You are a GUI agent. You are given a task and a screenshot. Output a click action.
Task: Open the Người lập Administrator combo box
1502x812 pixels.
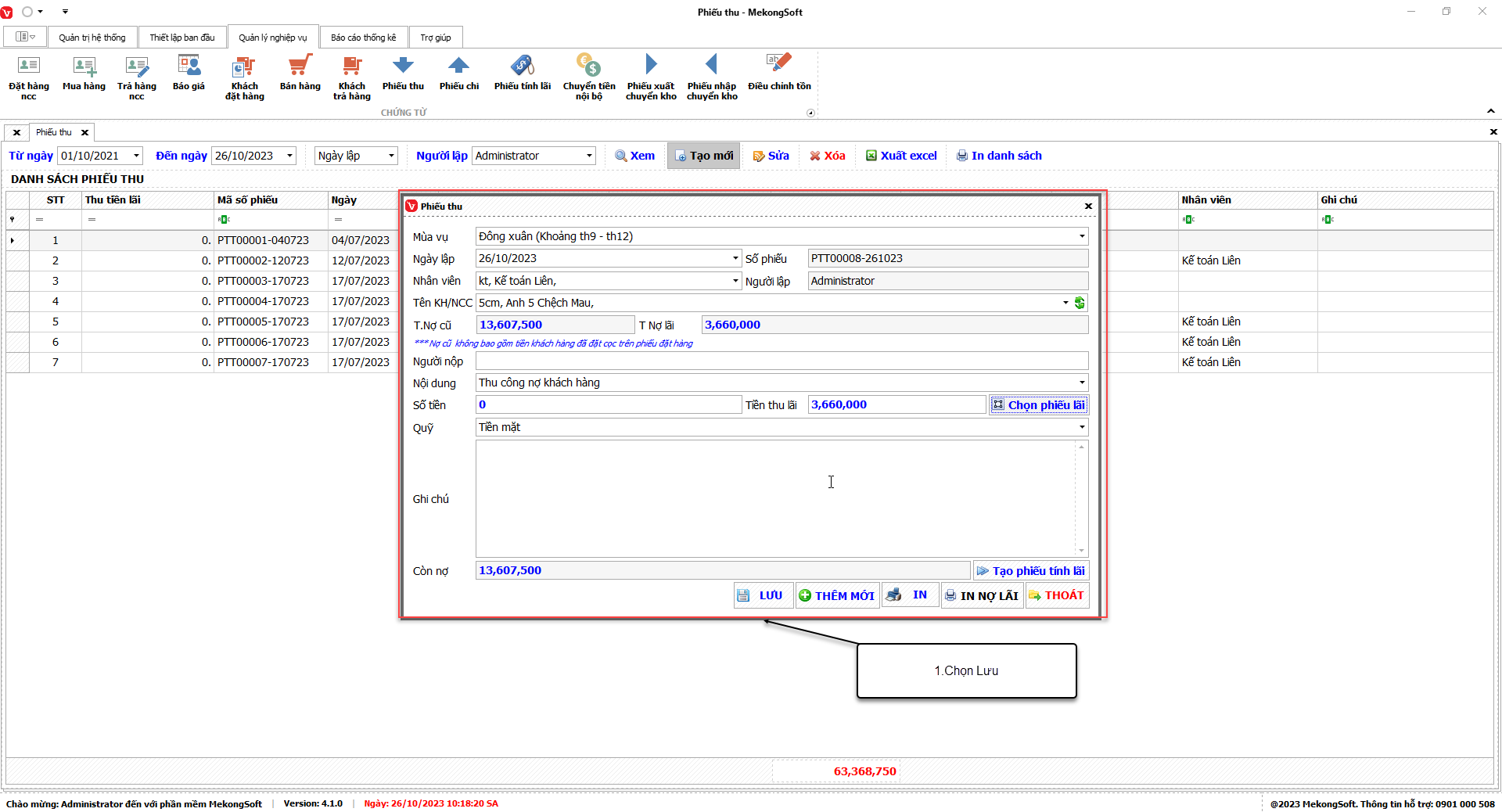click(589, 156)
